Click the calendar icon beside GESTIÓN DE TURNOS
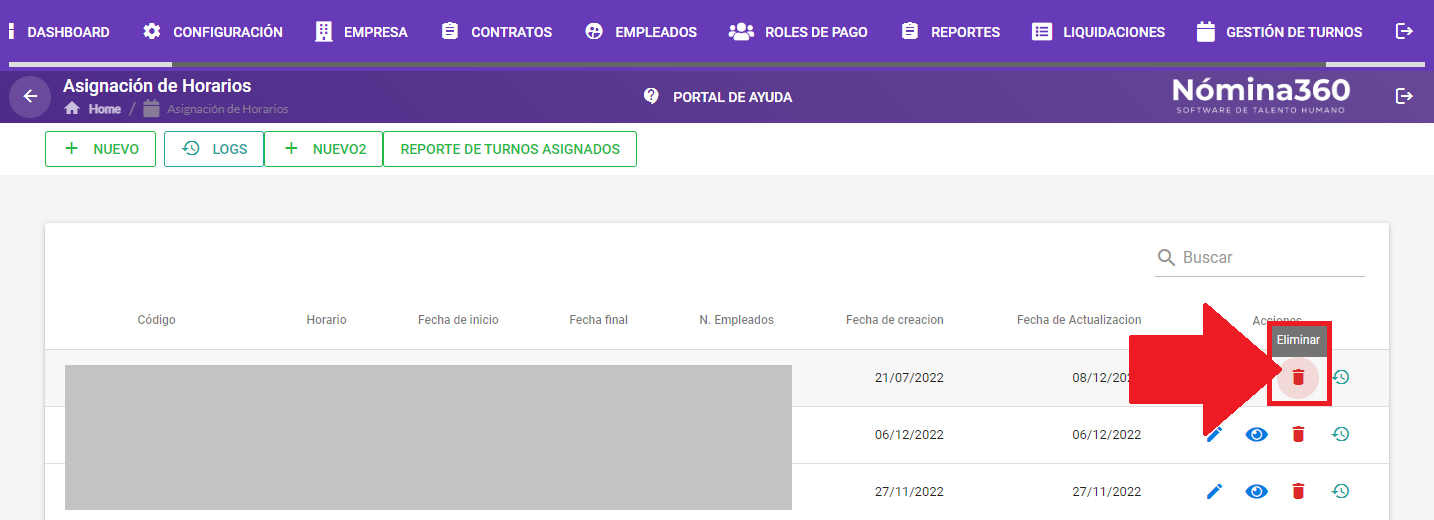 1206,31
